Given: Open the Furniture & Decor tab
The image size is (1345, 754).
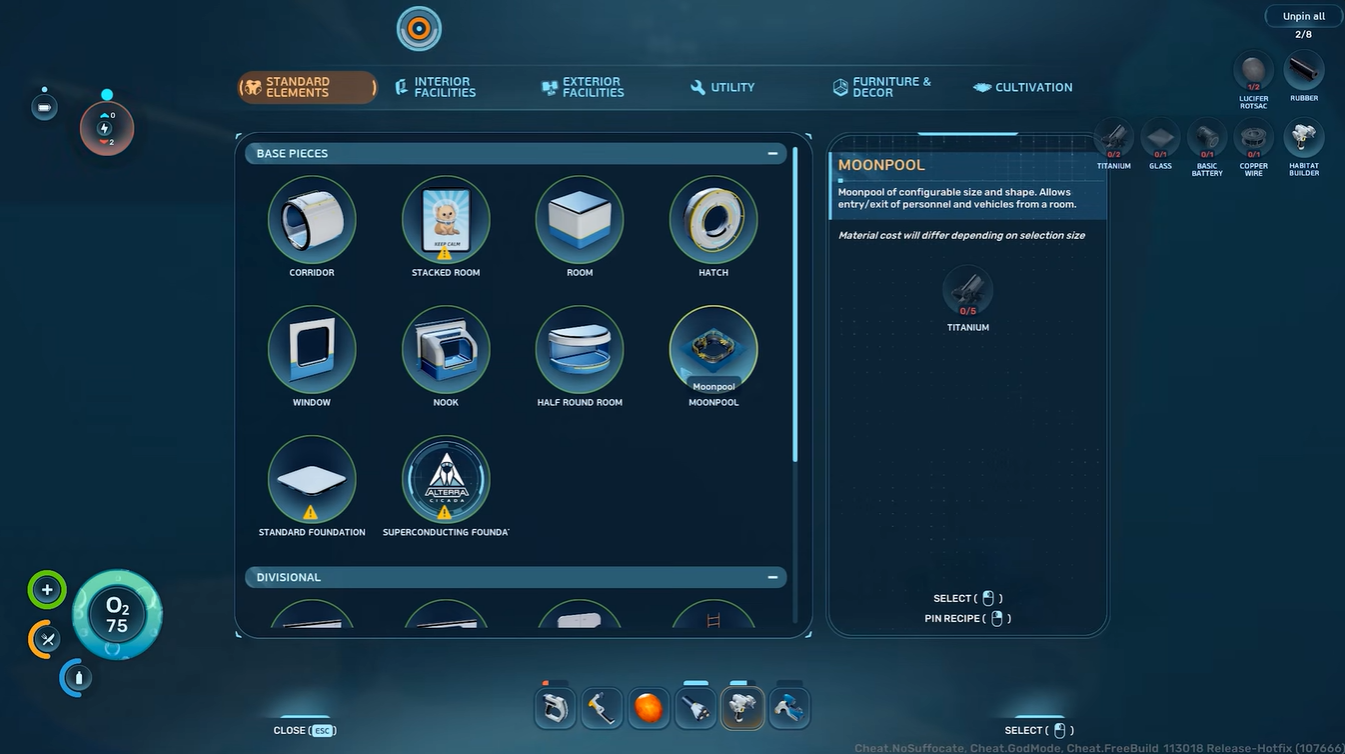Looking at the screenshot, I should coord(882,87).
